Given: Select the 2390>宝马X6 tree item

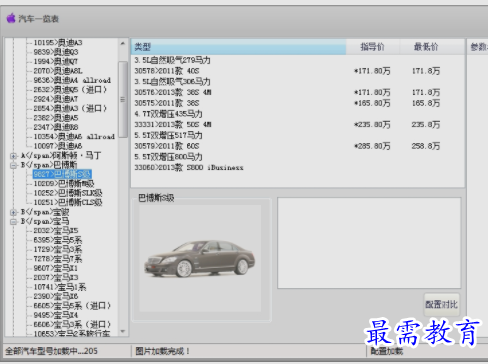Looking at the screenshot, I should 56,296.
